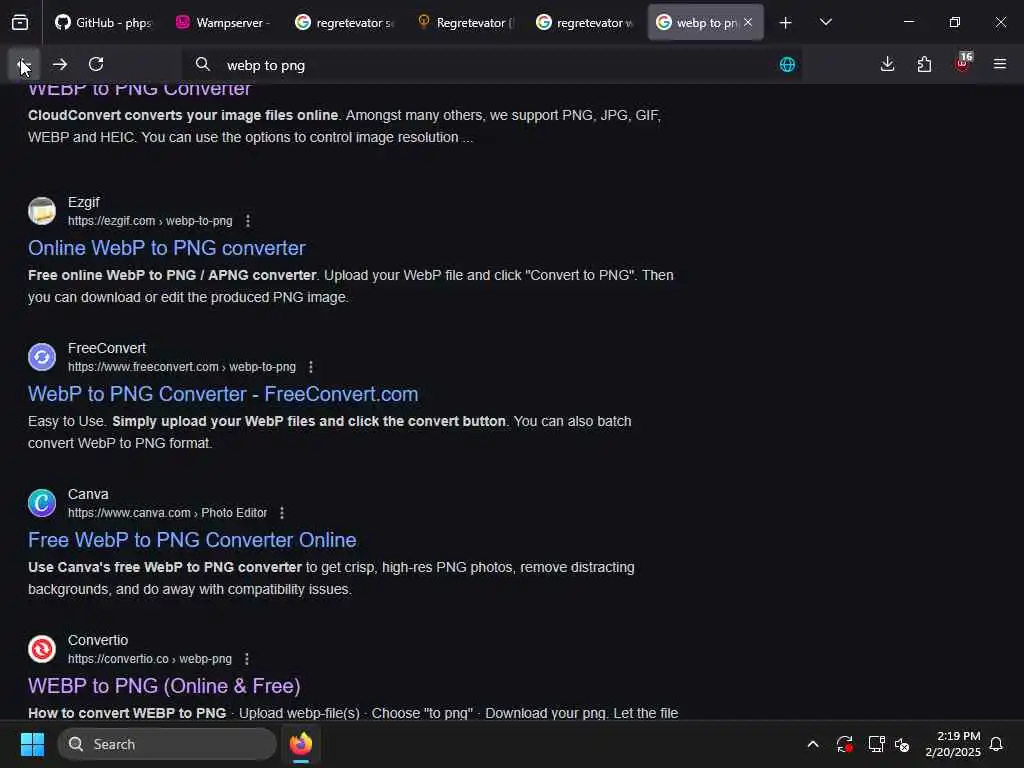
Task: Click the ezgif.com webp-to-png URL
Action: 150,221
